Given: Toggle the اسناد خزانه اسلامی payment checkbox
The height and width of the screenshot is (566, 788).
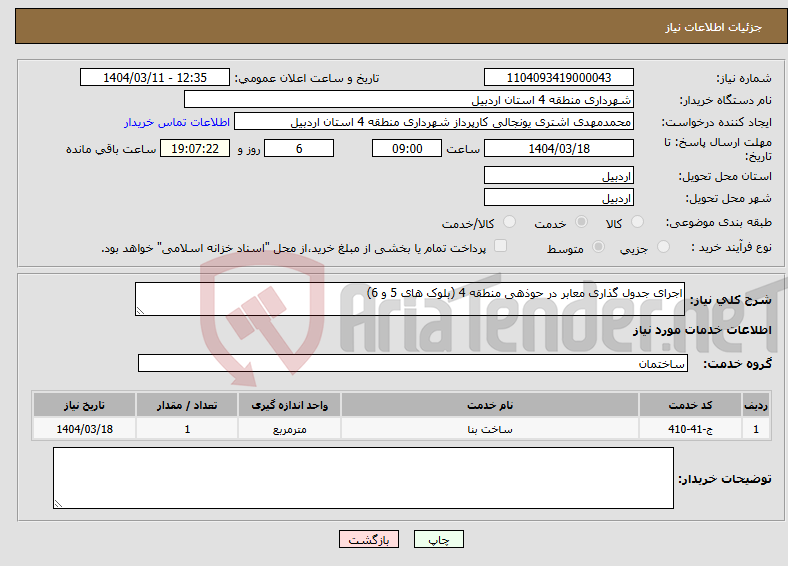Looking at the screenshot, I should coord(501,246).
